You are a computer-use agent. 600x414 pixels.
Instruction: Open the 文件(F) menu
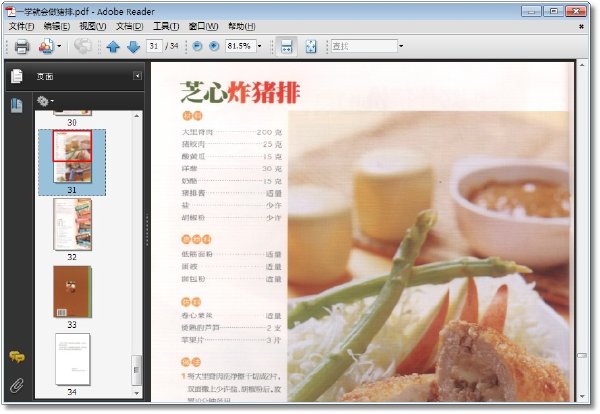pyautogui.click(x=21, y=26)
